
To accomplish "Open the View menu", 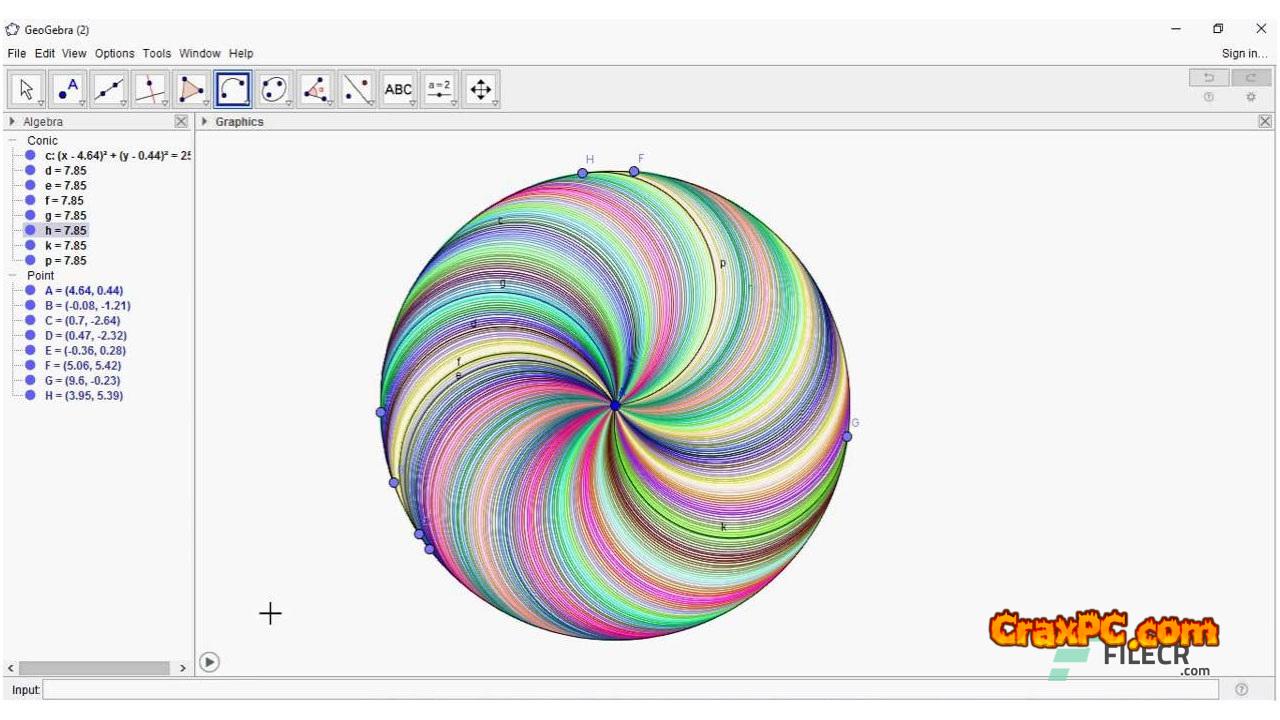I will coord(74,53).
